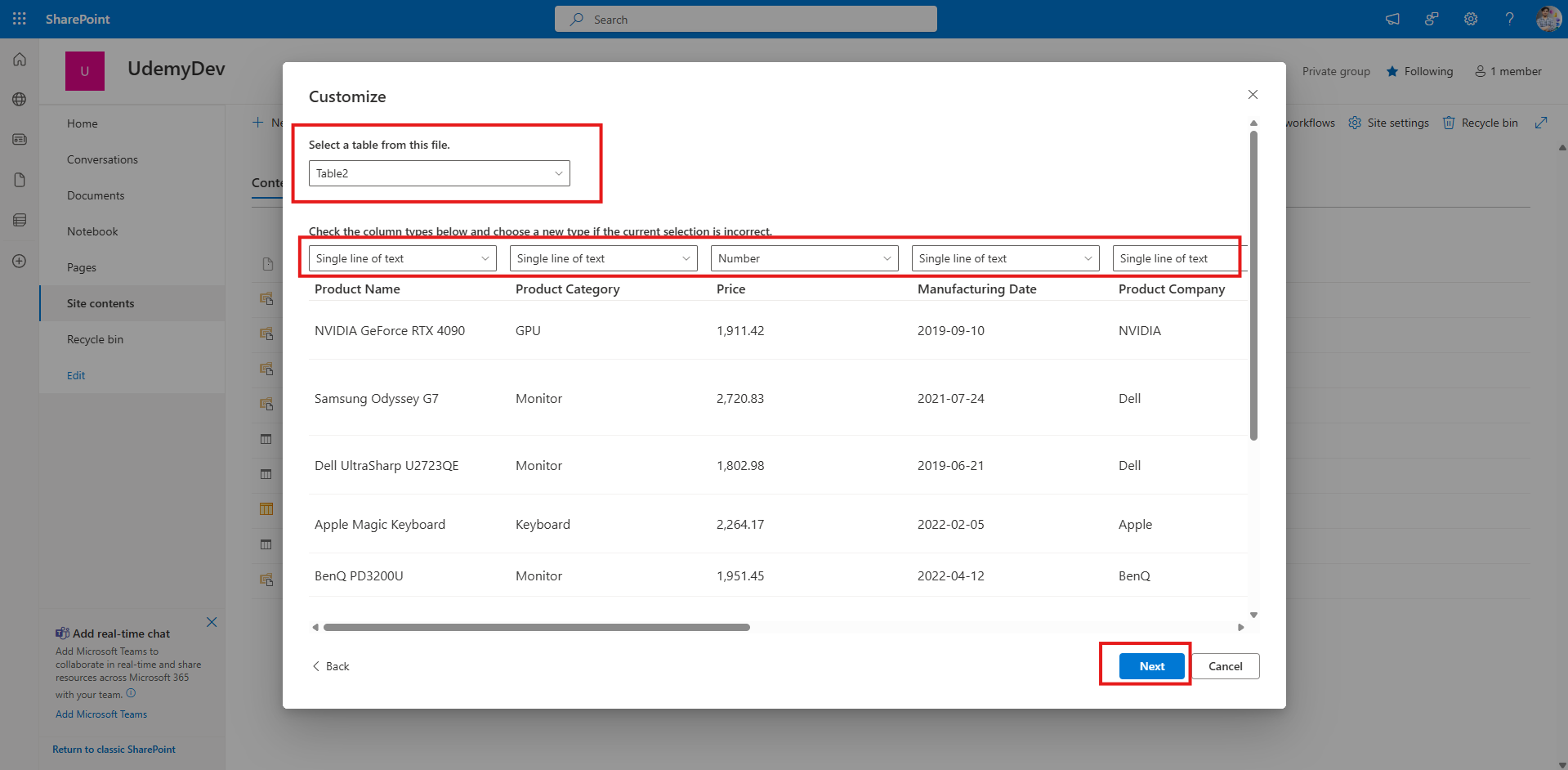The image size is (1568, 770).
Task: Click the horizontal scrollbar thumb in dialog
Action: [x=537, y=628]
